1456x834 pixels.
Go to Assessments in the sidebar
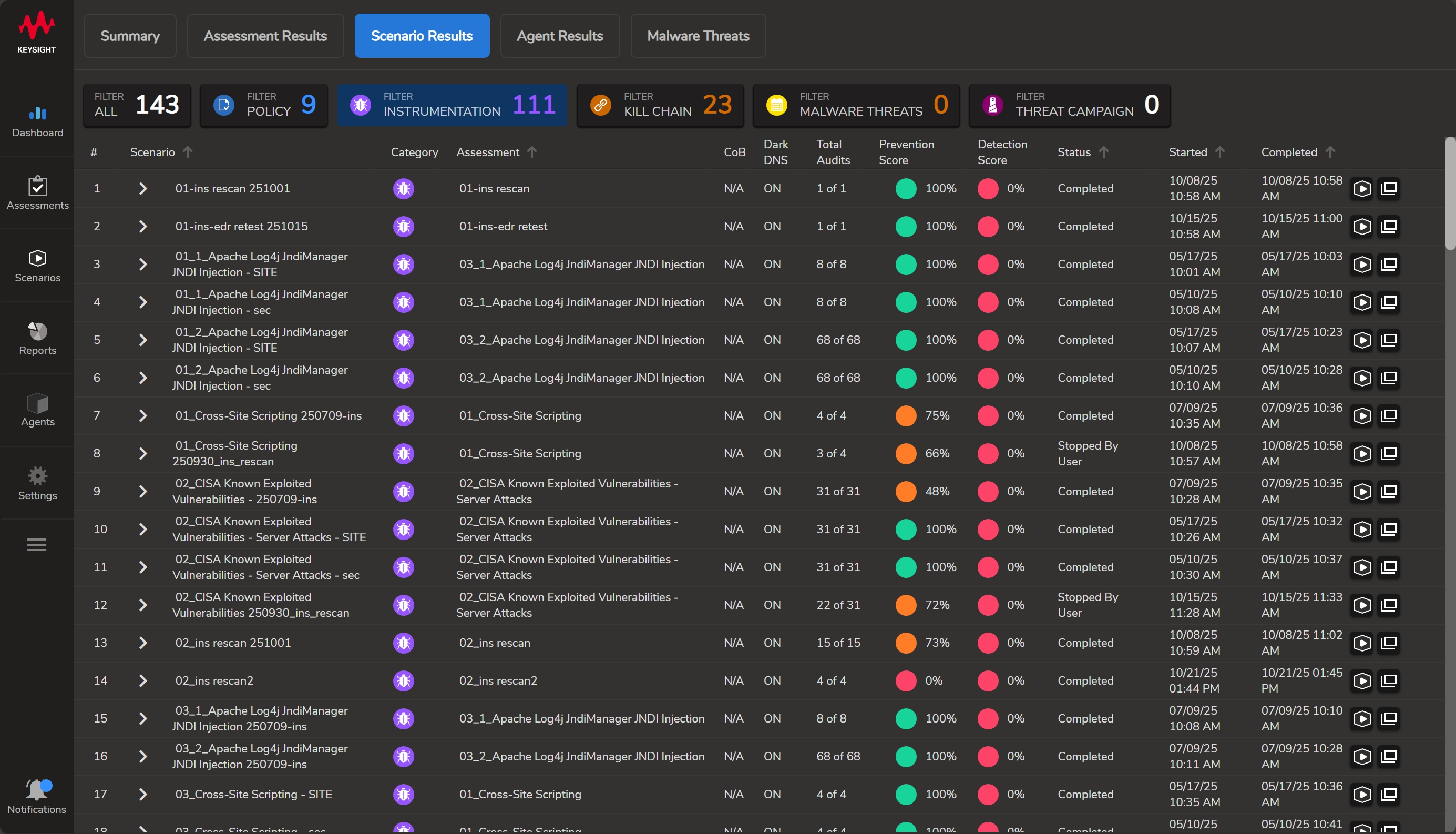click(x=37, y=193)
